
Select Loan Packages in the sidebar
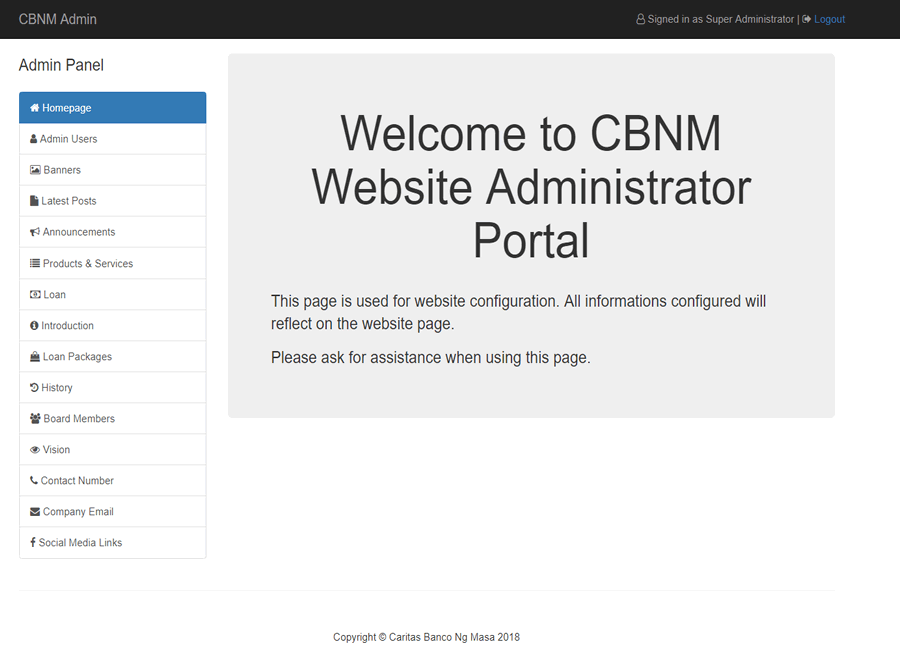77,357
